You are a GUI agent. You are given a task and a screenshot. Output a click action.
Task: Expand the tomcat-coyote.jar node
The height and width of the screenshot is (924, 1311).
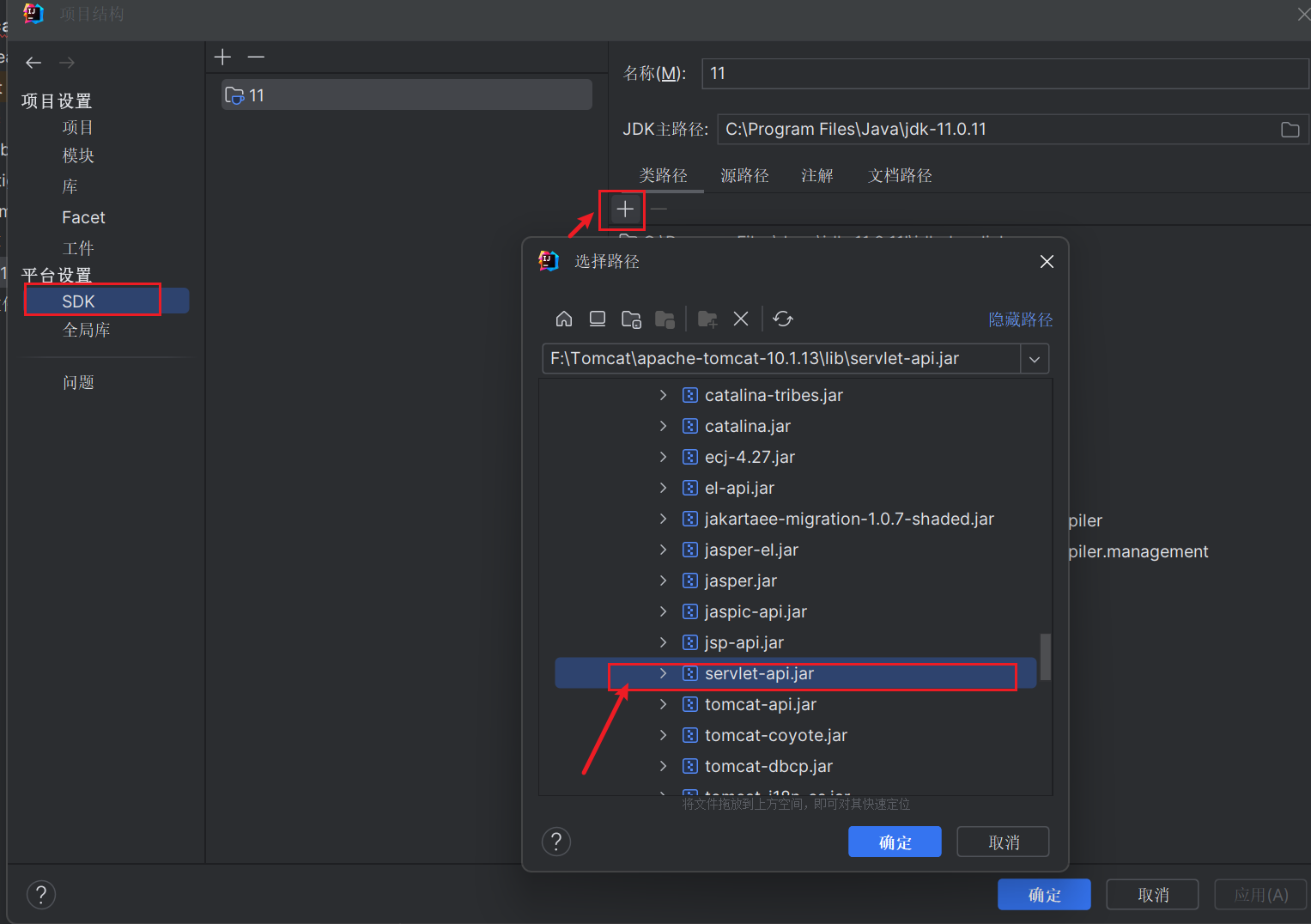[663, 736]
